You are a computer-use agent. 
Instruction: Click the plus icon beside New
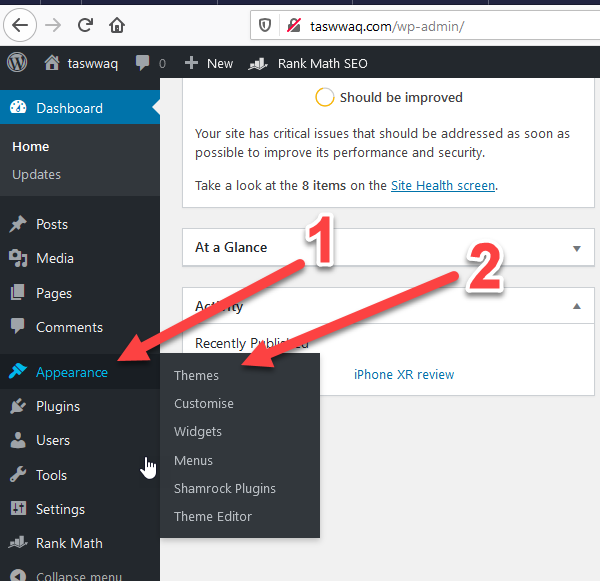pos(191,63)
